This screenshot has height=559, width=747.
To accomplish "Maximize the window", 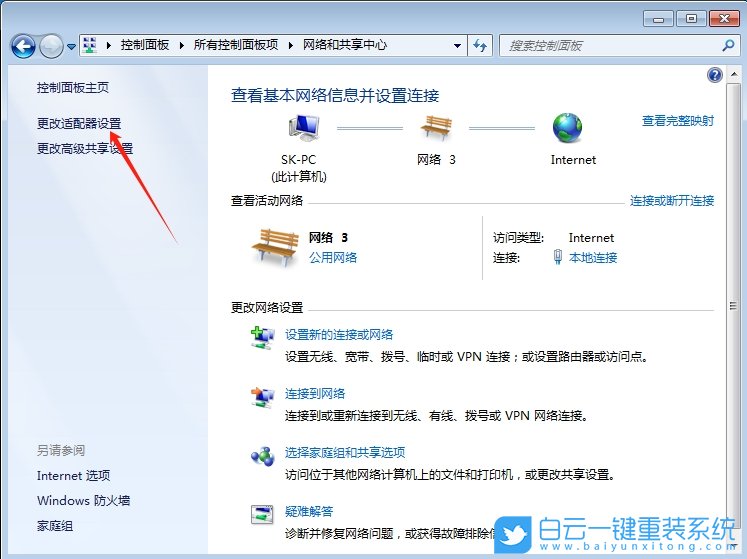I will (x=691, y=19).
